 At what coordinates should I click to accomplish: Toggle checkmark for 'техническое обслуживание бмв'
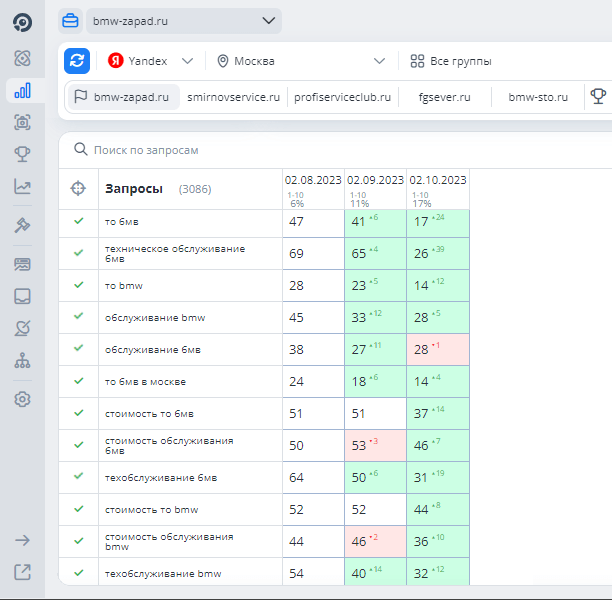(78, 253)
